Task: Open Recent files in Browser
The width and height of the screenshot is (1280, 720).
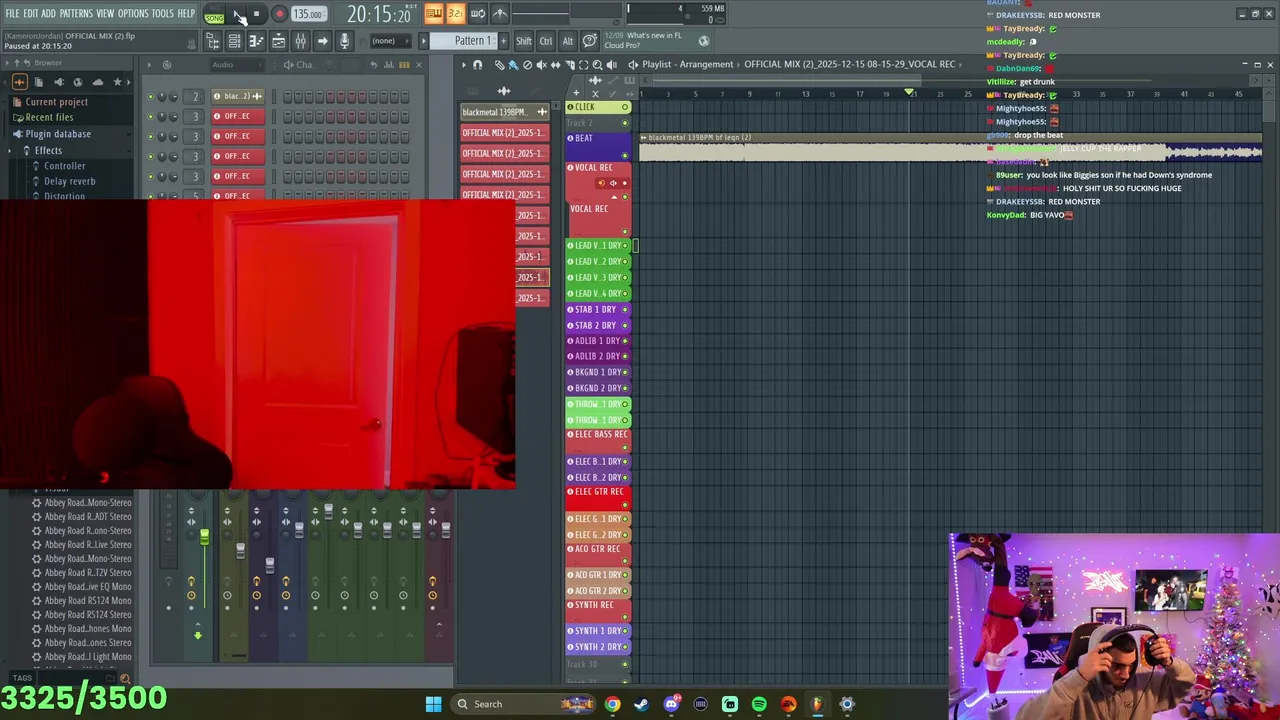Action: pos(49,117)
